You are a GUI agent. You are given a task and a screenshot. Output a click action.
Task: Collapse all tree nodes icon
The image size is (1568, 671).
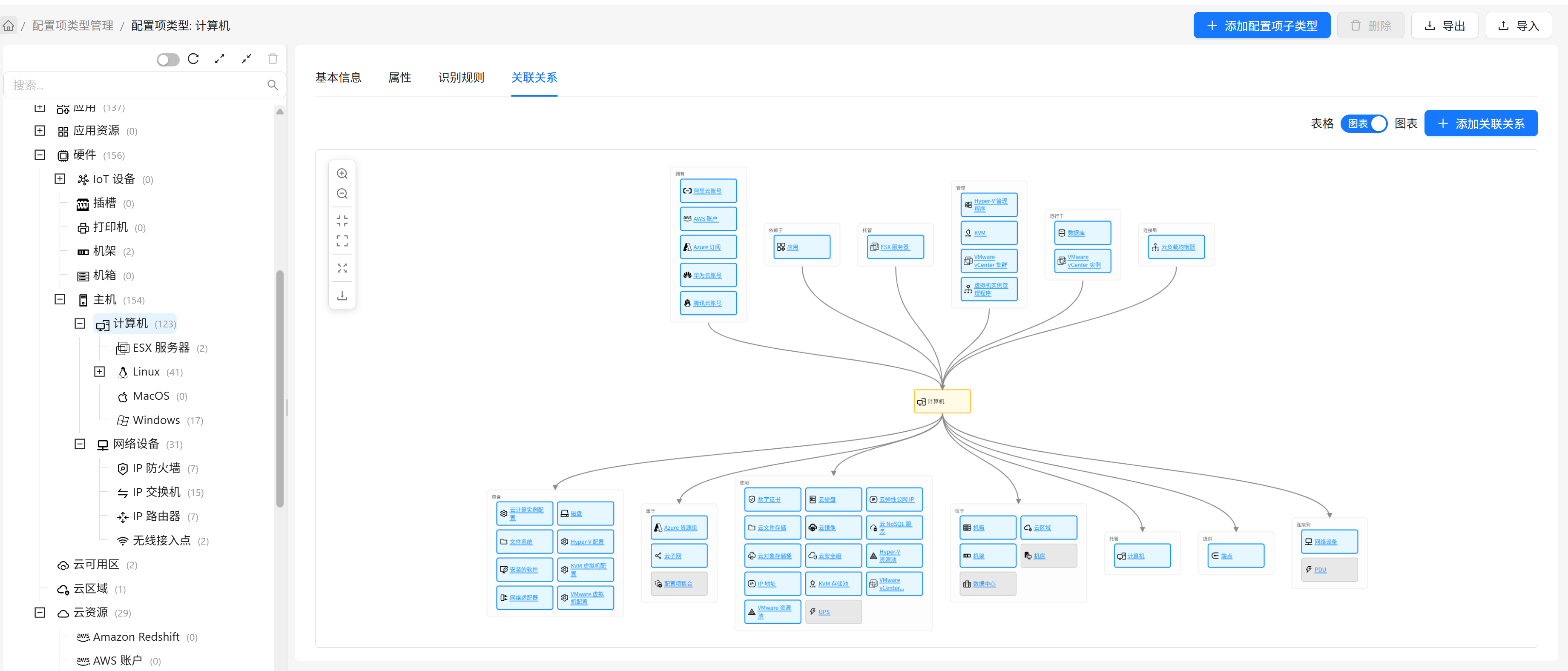[x=246, y=59]
